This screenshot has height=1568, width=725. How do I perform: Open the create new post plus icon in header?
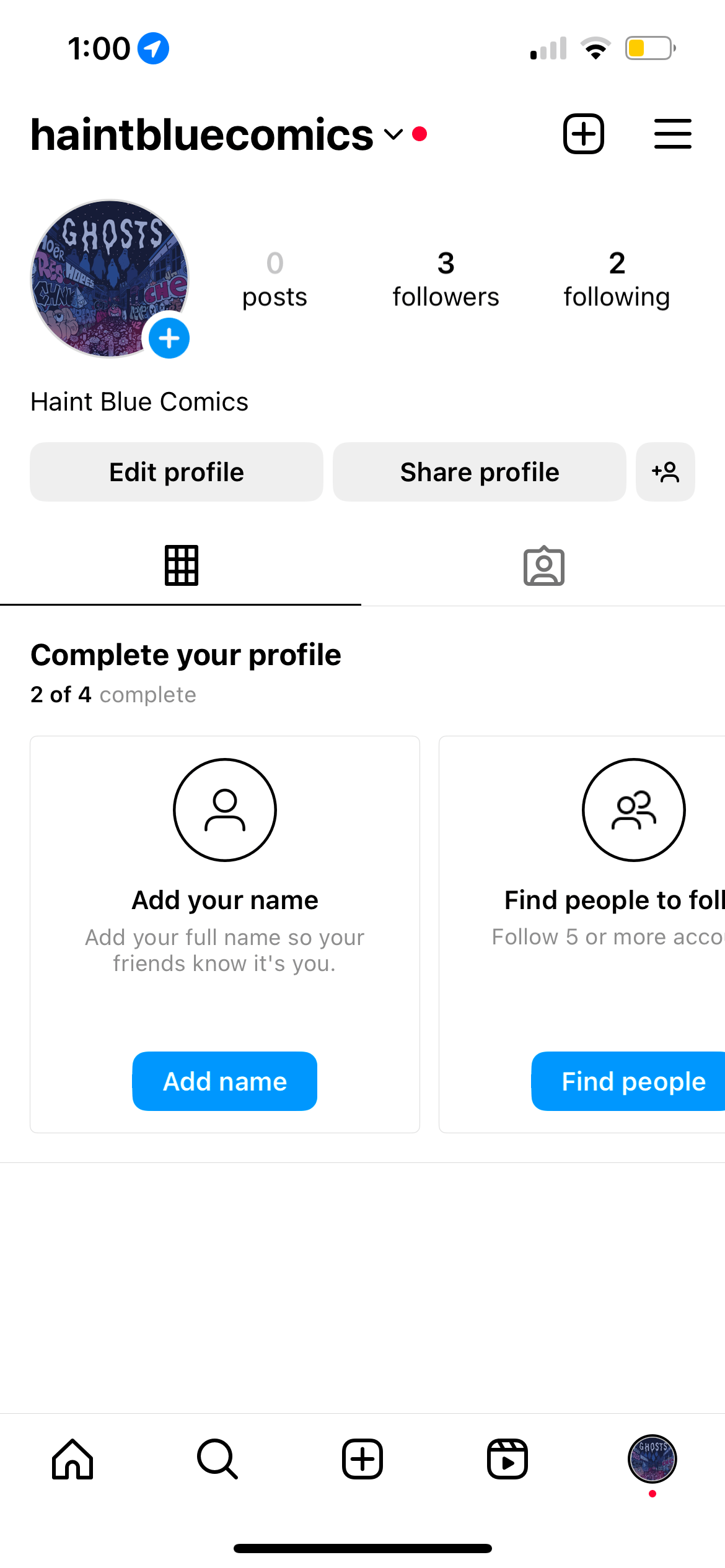[583, 134]
